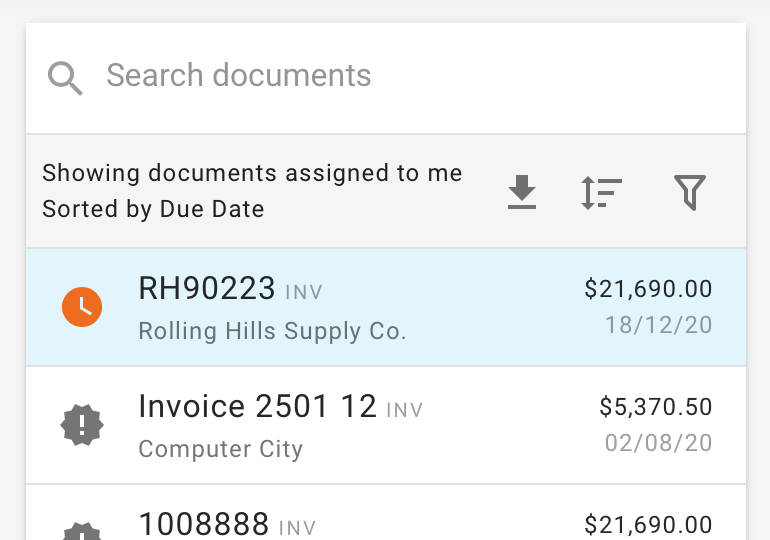Select the RH90223 document title
Image resolution: width=770 pixels, height=540 pixels.
click(207, 288)
